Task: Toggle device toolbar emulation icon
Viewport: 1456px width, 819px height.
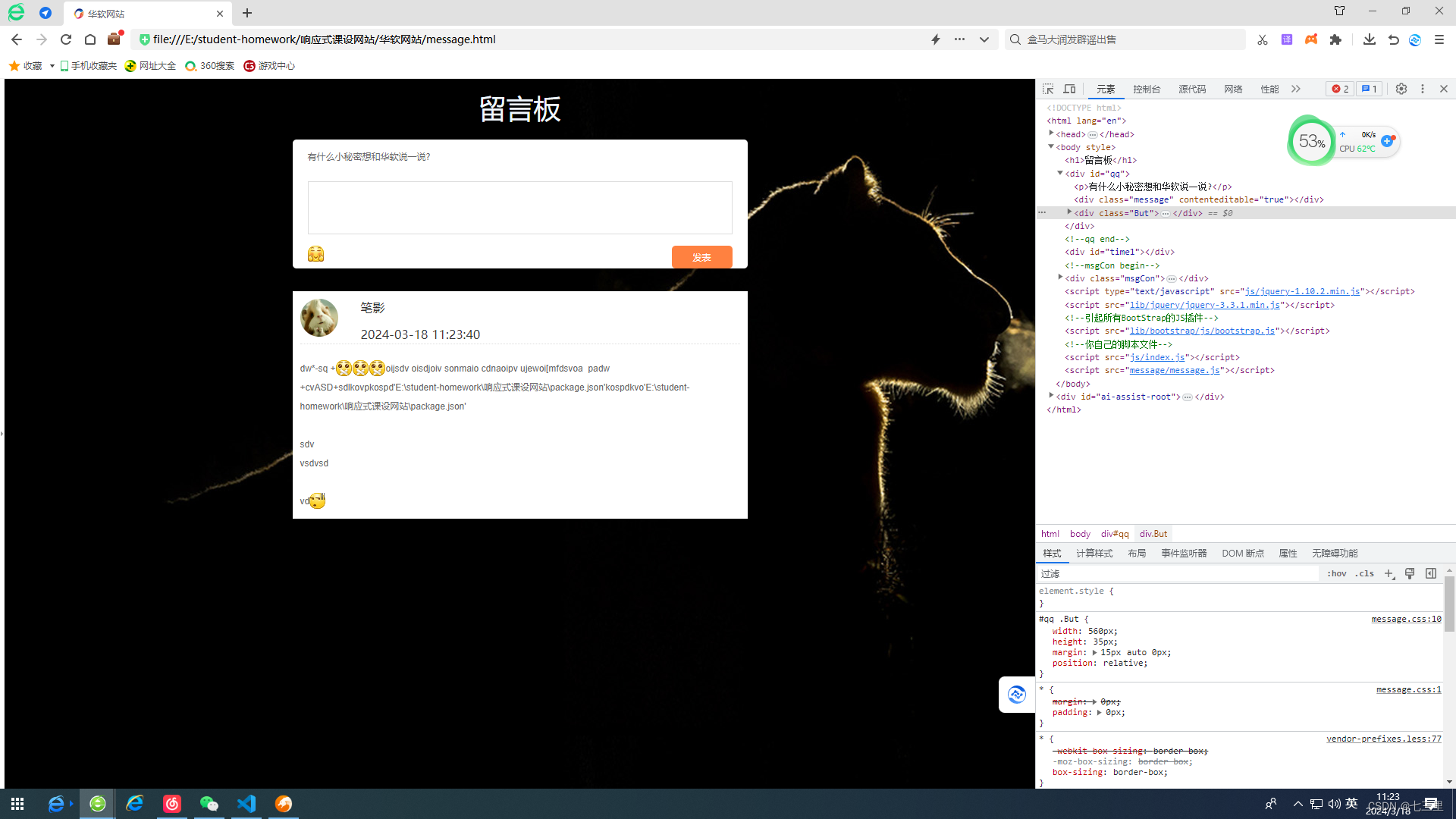Action: tap(1069, 89)
